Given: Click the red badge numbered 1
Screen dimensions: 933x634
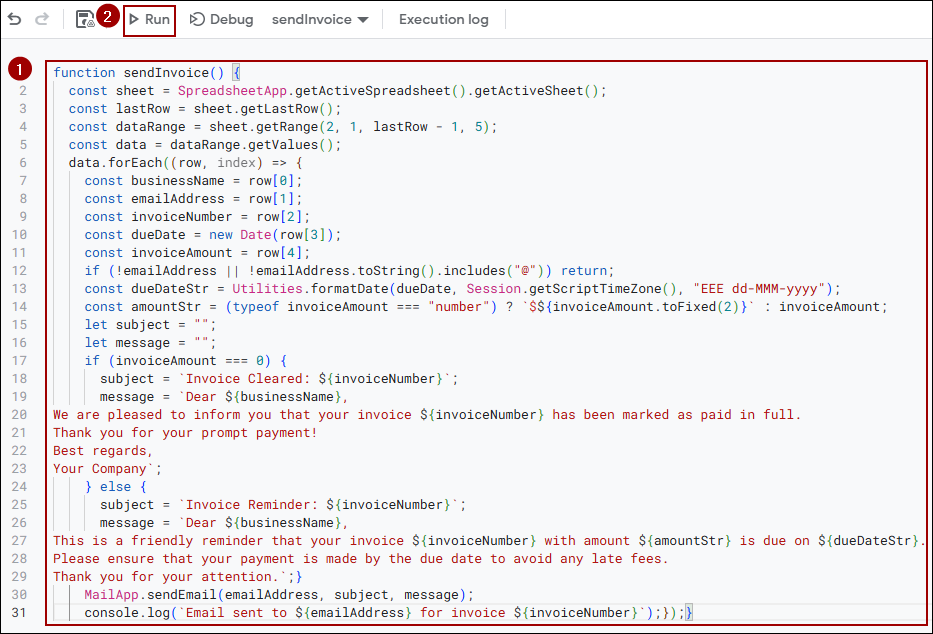Looking at the screenshot, I should (x=18, y=70).
